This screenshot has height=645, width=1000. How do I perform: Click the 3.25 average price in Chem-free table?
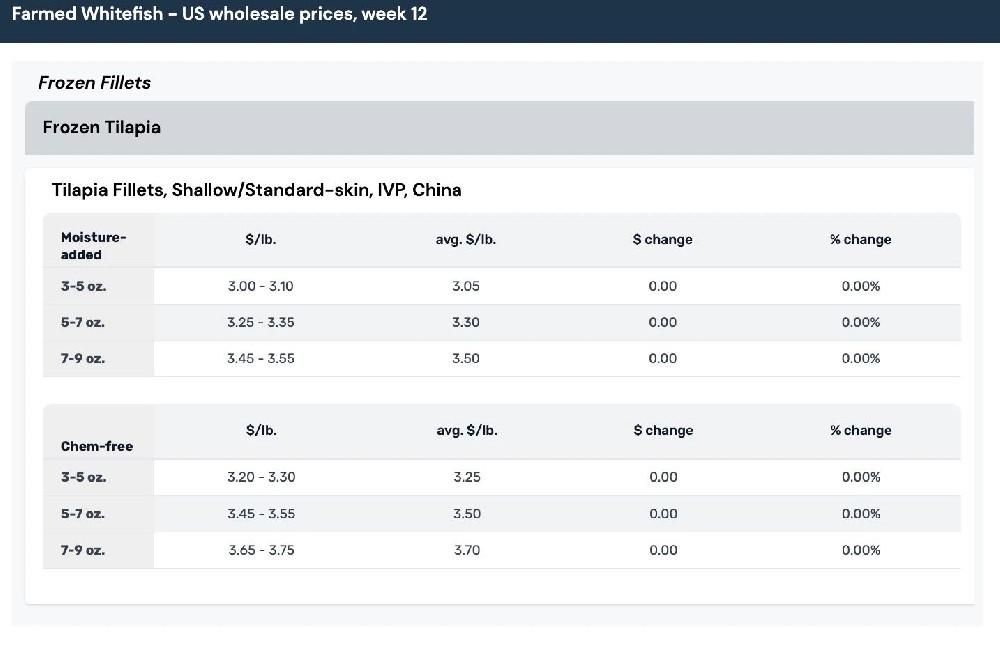pyautogui.click(x=466, y=478)
